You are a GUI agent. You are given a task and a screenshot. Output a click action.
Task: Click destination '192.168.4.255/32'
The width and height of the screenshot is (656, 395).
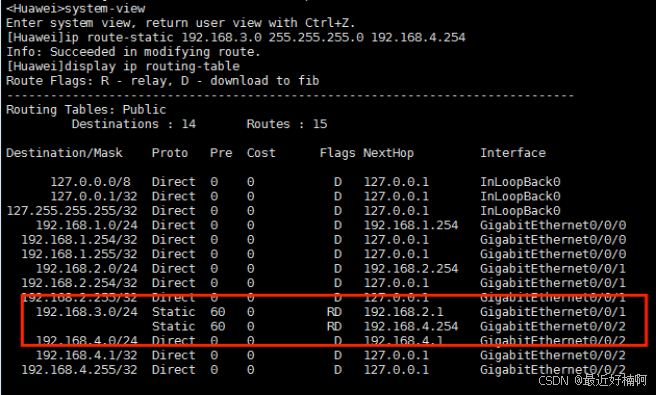tap(79, 370)
